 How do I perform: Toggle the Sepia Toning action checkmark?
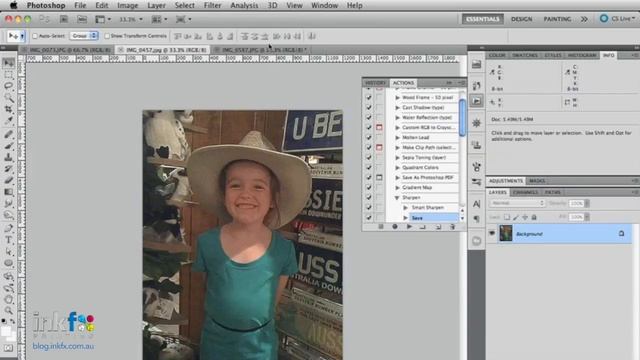369,158
